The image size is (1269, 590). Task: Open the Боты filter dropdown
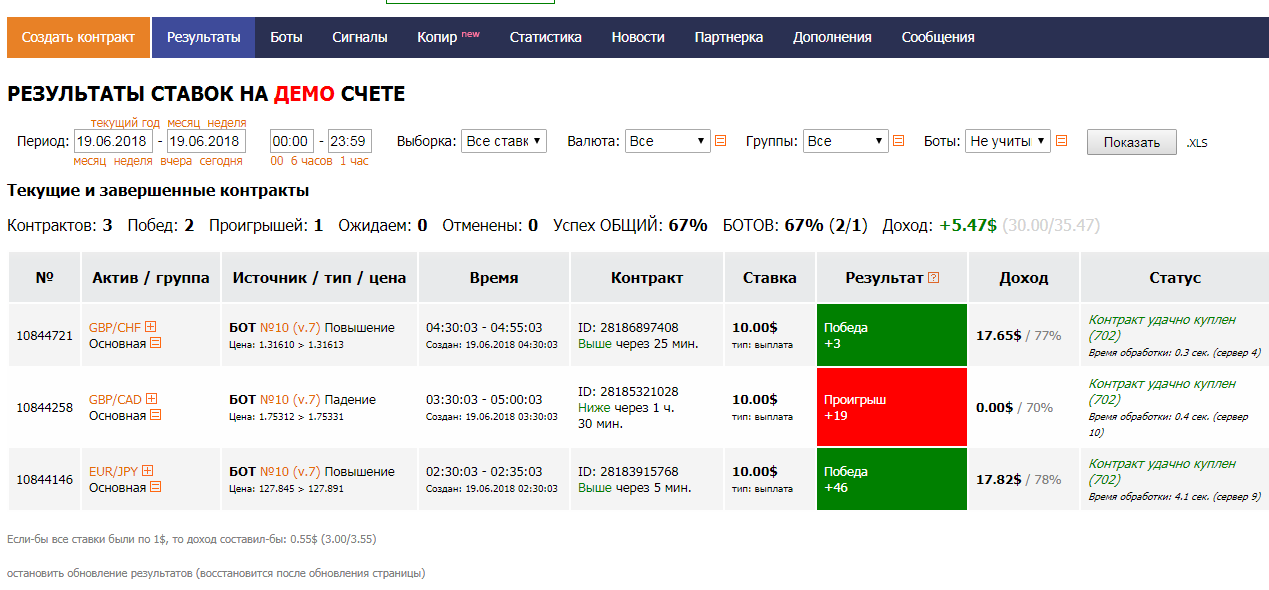[x=1008, y=141]
